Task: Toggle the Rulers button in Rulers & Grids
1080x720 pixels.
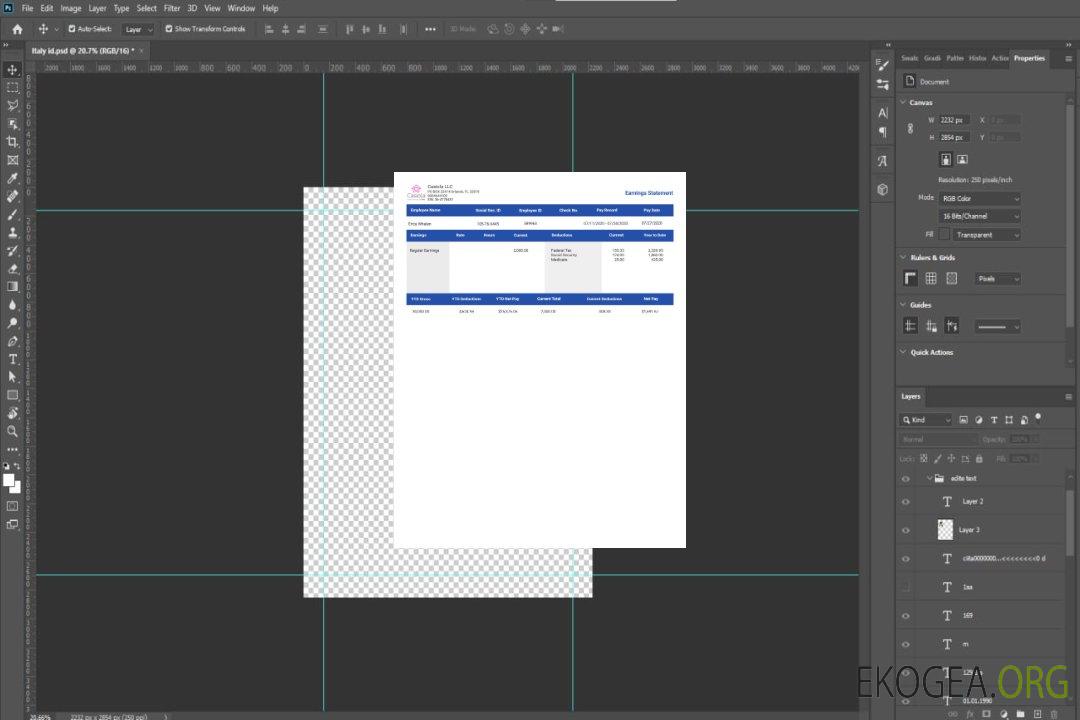Action: click(x=910, y=278)
